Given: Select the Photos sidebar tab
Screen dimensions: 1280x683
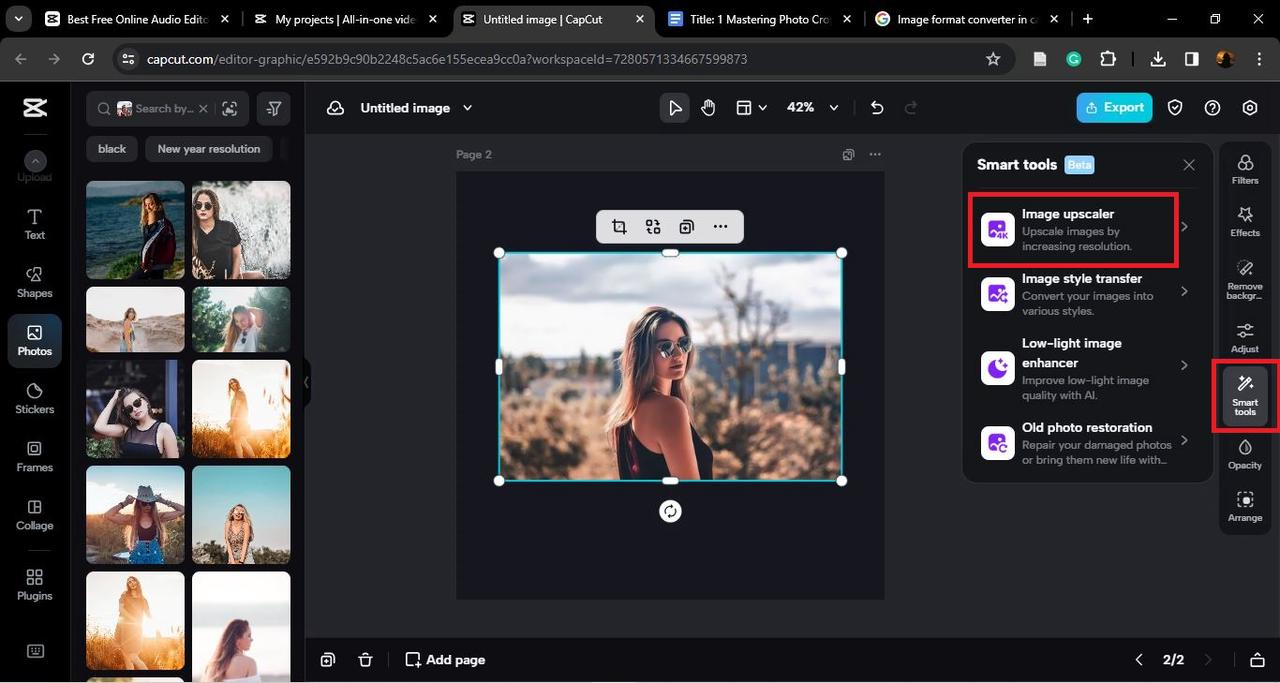Looking at the screenshot, I should [x=35, y=340].
